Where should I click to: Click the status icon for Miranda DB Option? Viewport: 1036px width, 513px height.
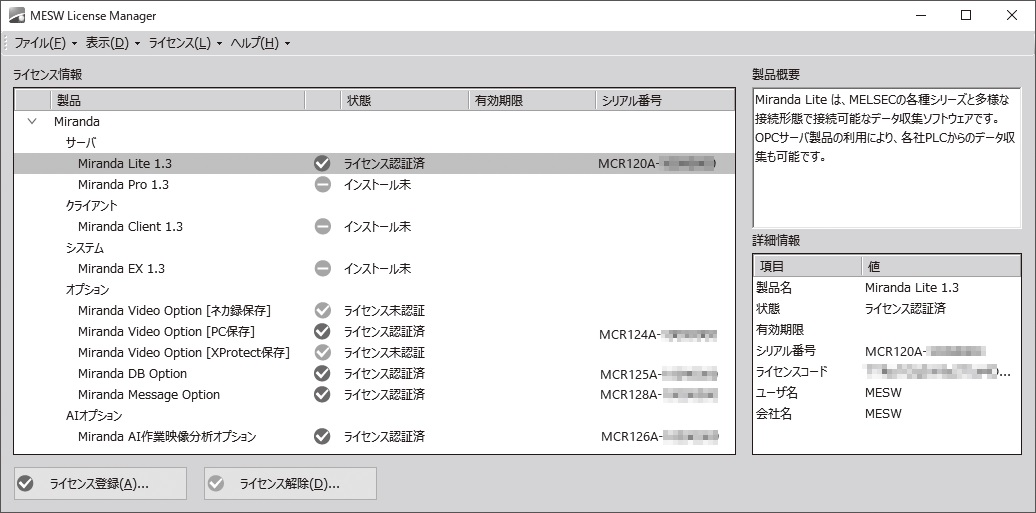[x=322, y=373]
